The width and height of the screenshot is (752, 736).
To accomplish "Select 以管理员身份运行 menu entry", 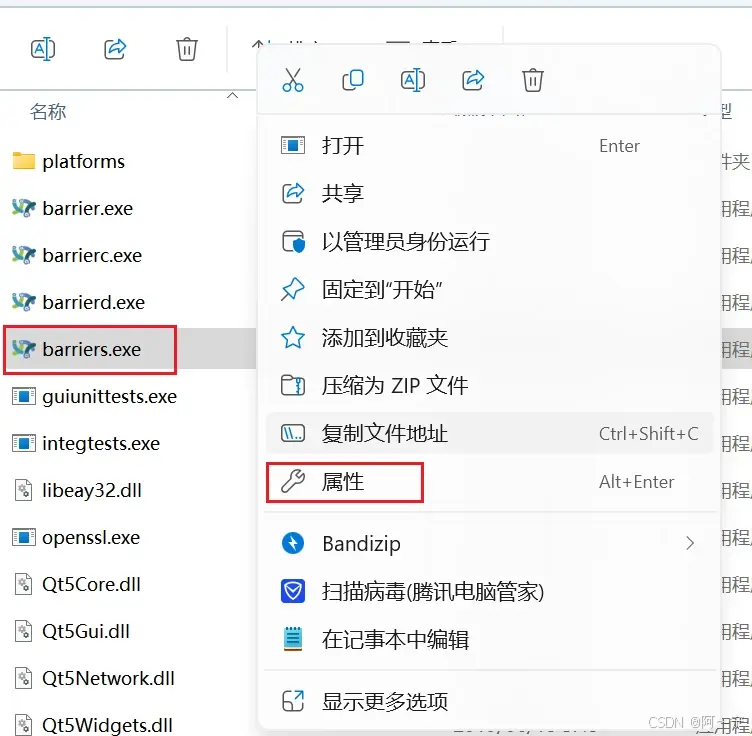I will pos(489,242).
